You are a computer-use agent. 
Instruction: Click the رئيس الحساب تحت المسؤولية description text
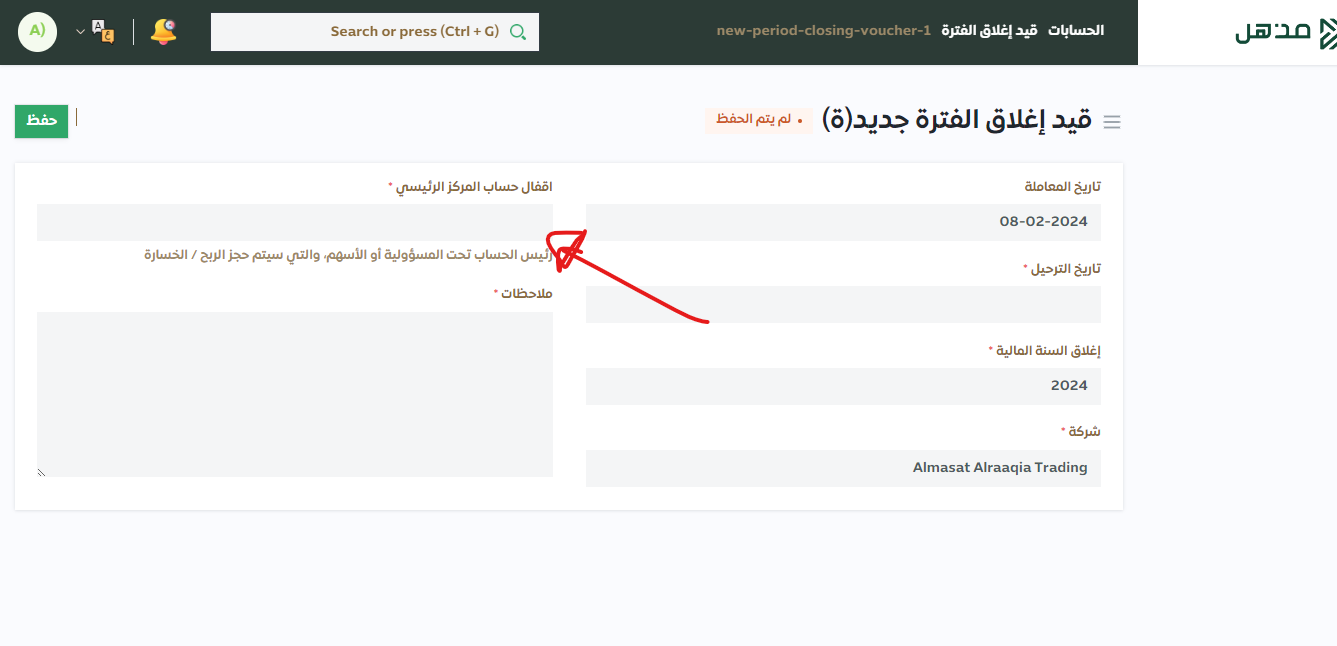pos(349,255)
